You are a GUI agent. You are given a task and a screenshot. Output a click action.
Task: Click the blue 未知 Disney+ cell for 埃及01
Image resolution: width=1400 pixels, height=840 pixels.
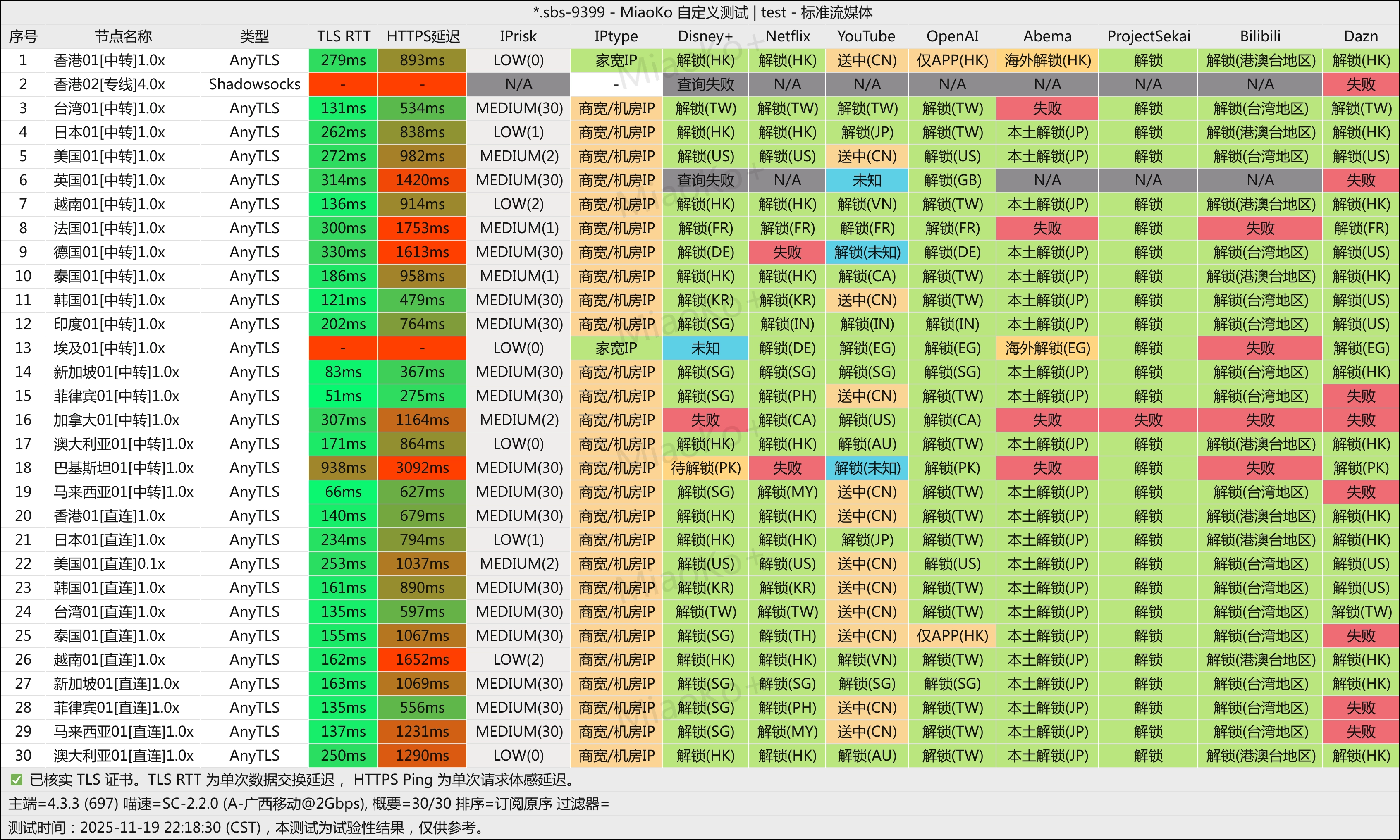(705, 348)
